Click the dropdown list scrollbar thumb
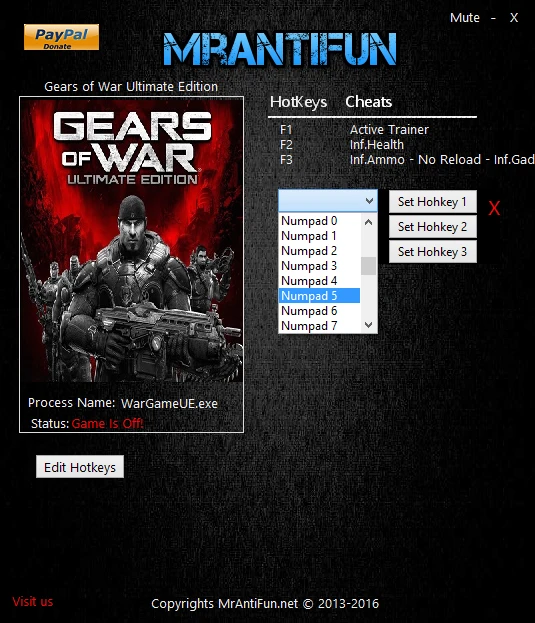 [369, 266]
